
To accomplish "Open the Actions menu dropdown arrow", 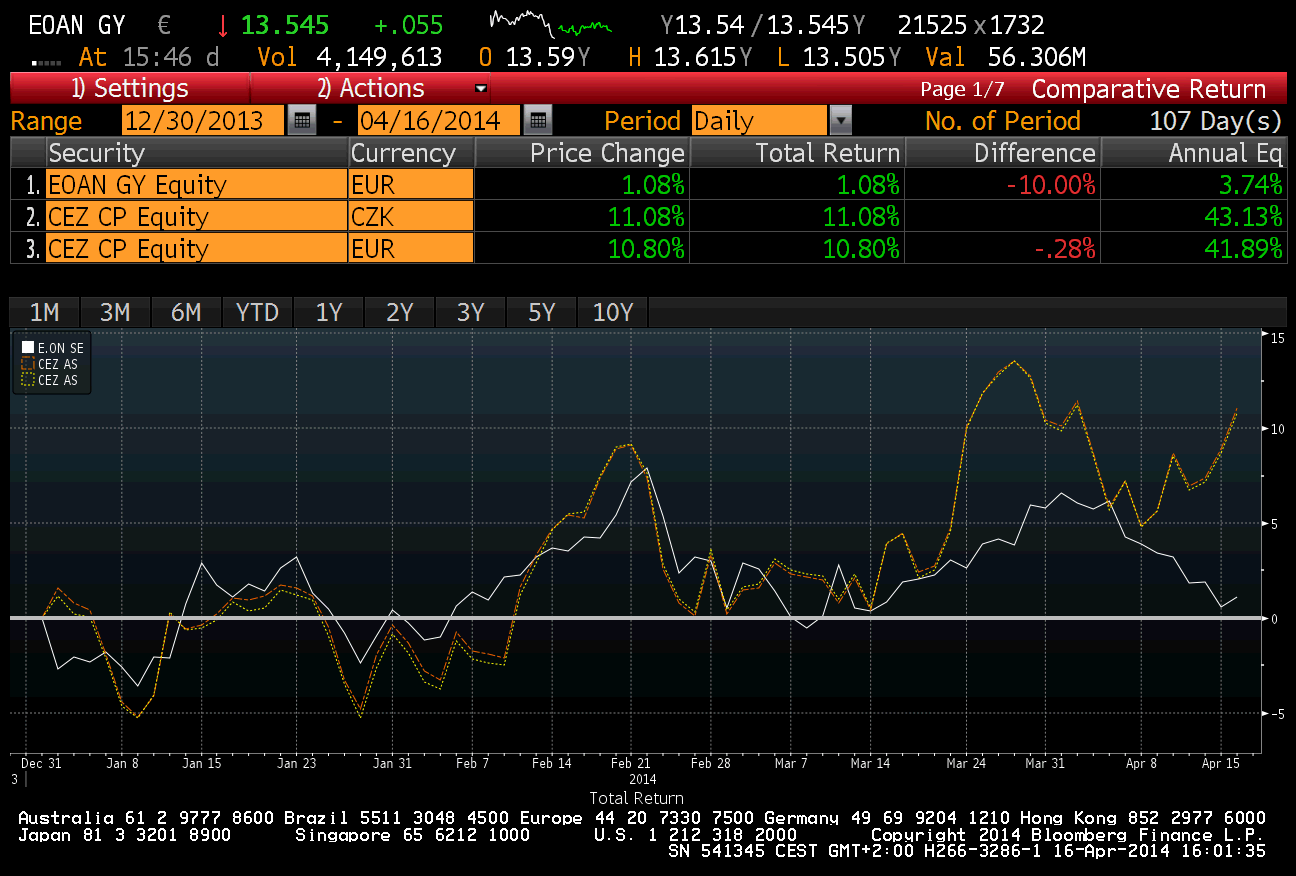I will [481, 88].
